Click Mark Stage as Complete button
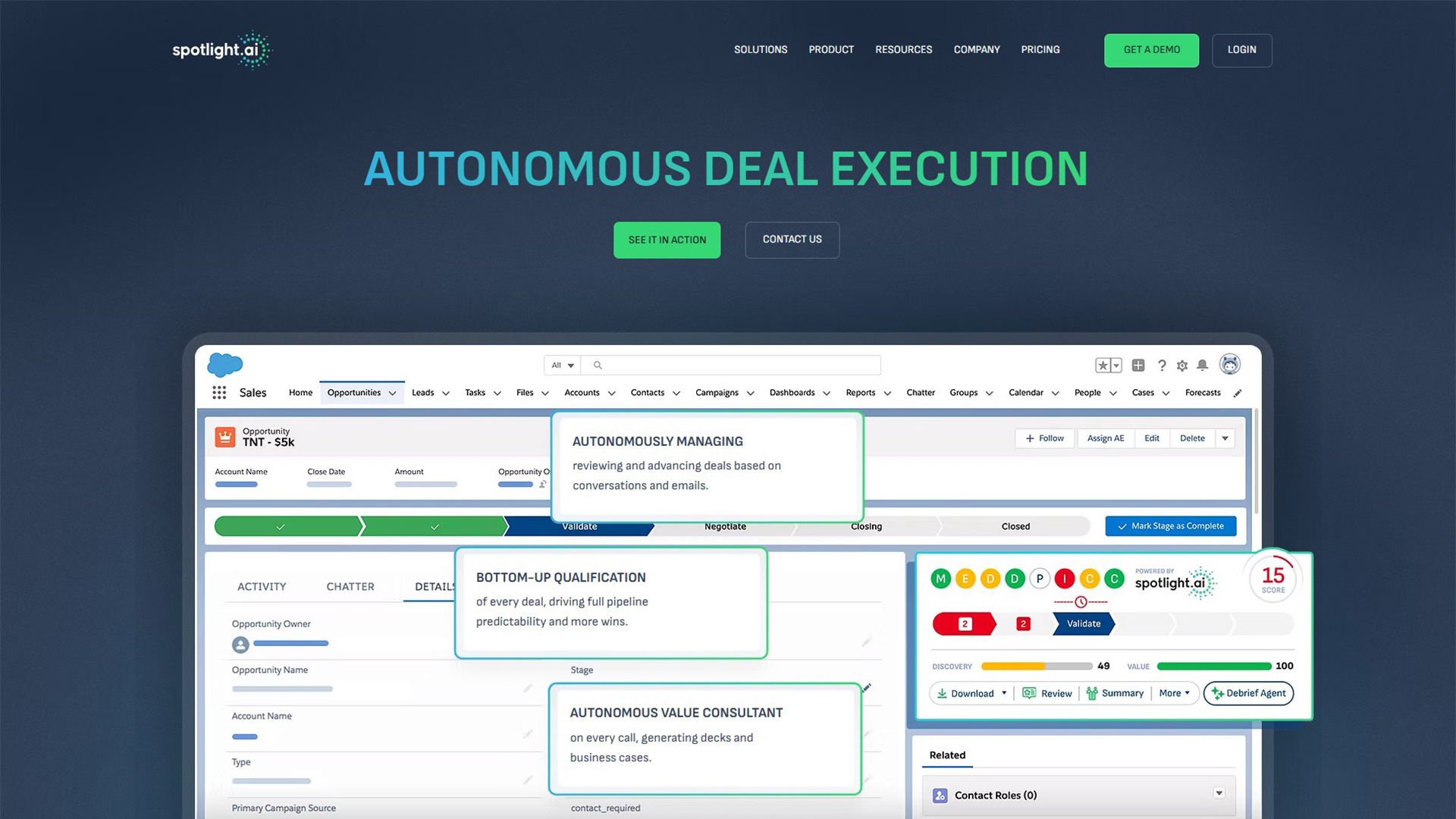 coord(1170,526)
